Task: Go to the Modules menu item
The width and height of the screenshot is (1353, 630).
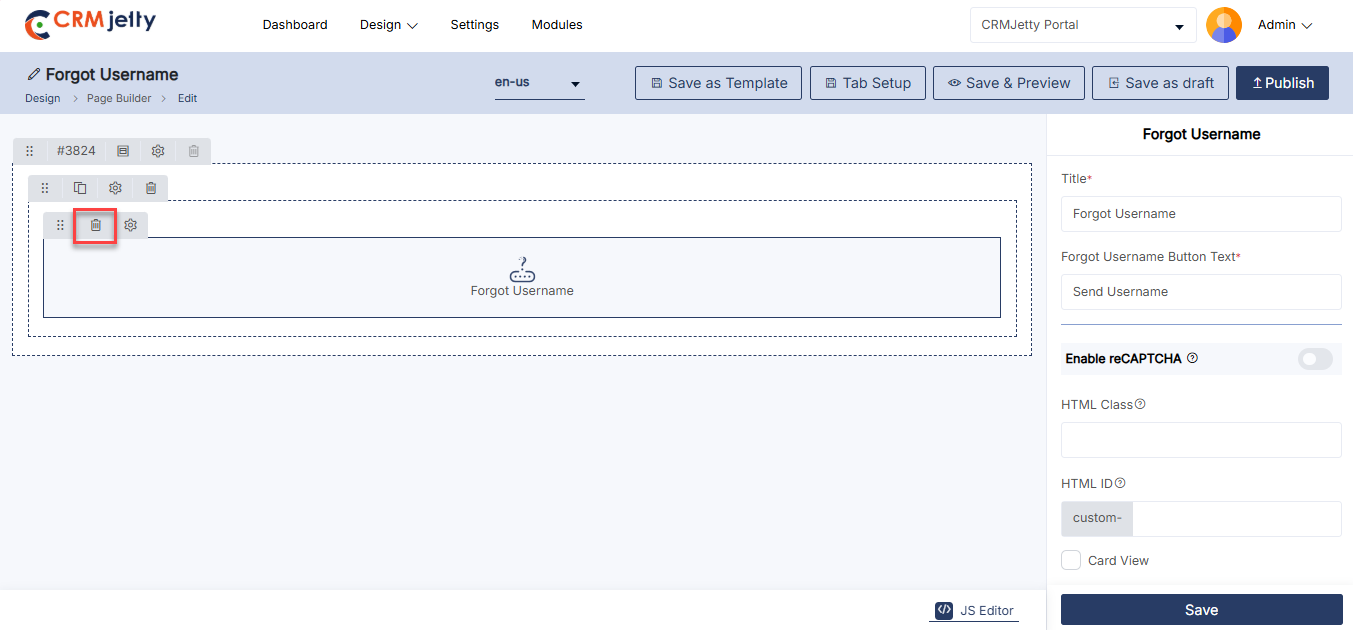Action: point(557,25)
